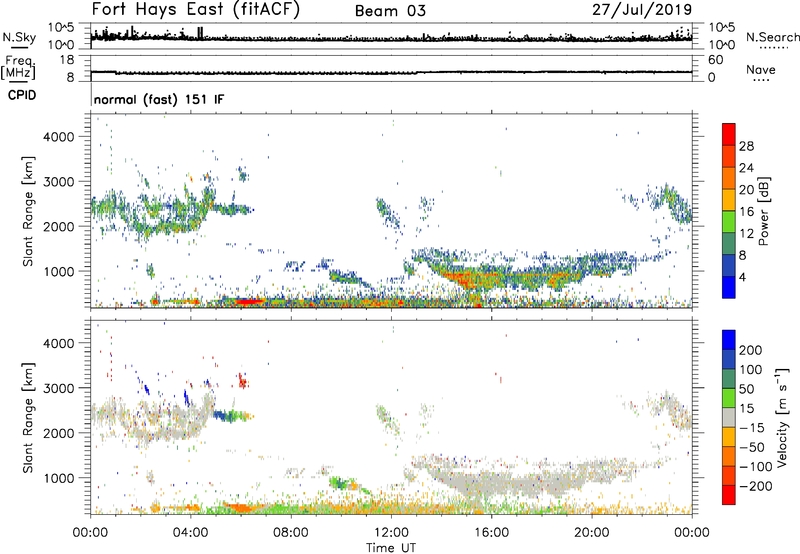
Task: Click the '12:00' time axis label
Action: pyautogui.click(x=391, y=533)
